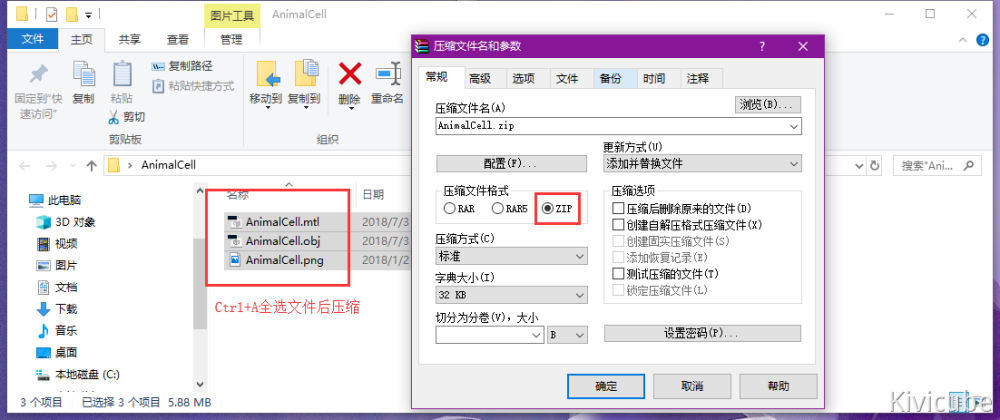Click the Rename (重命名) ribbon icon
1000x420 pixels.
tap(386, 75)
